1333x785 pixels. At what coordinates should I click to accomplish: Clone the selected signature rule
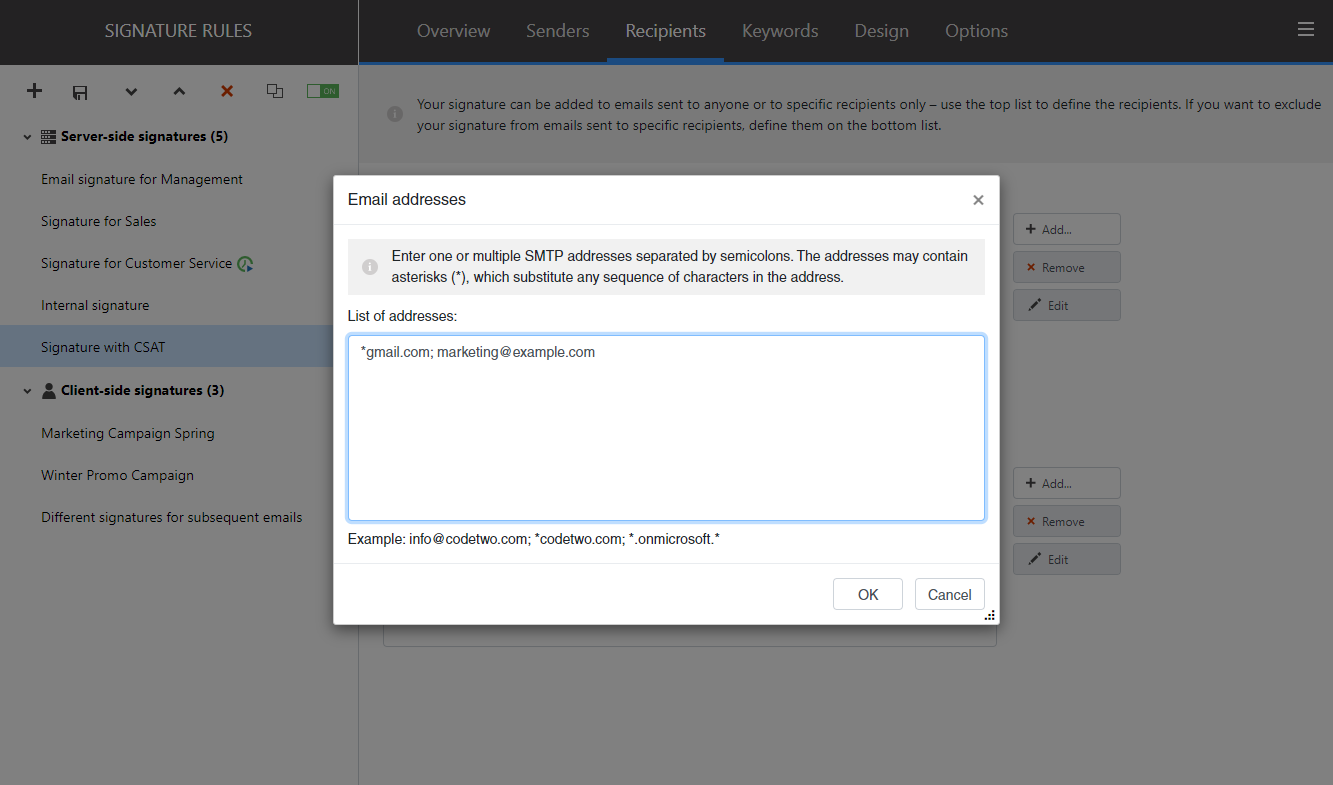point(274,91)
